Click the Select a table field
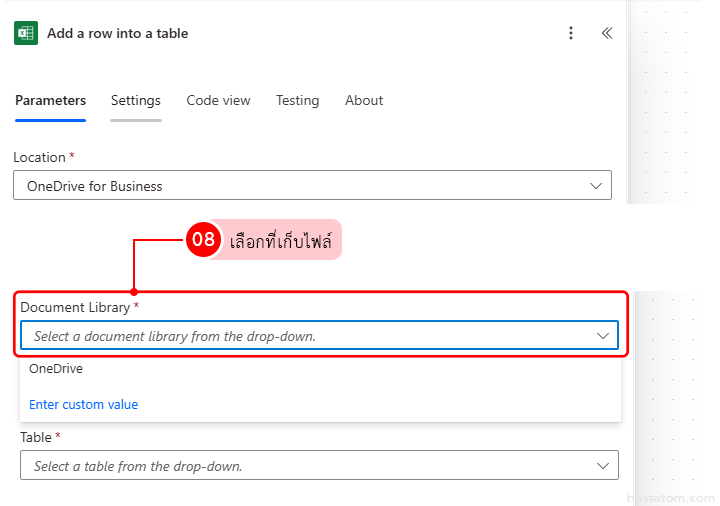720x506 pixels. pos(300,465)
